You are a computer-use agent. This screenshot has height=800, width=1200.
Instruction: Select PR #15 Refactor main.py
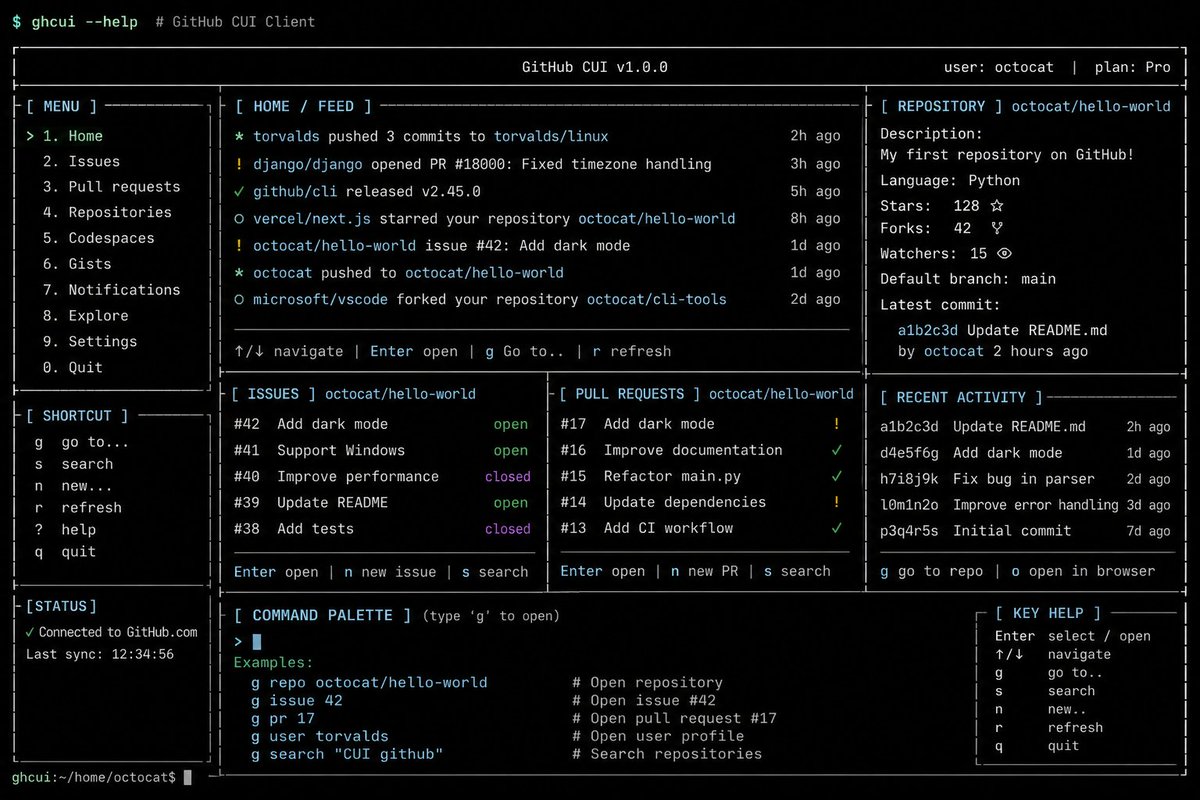click(701, 476)
